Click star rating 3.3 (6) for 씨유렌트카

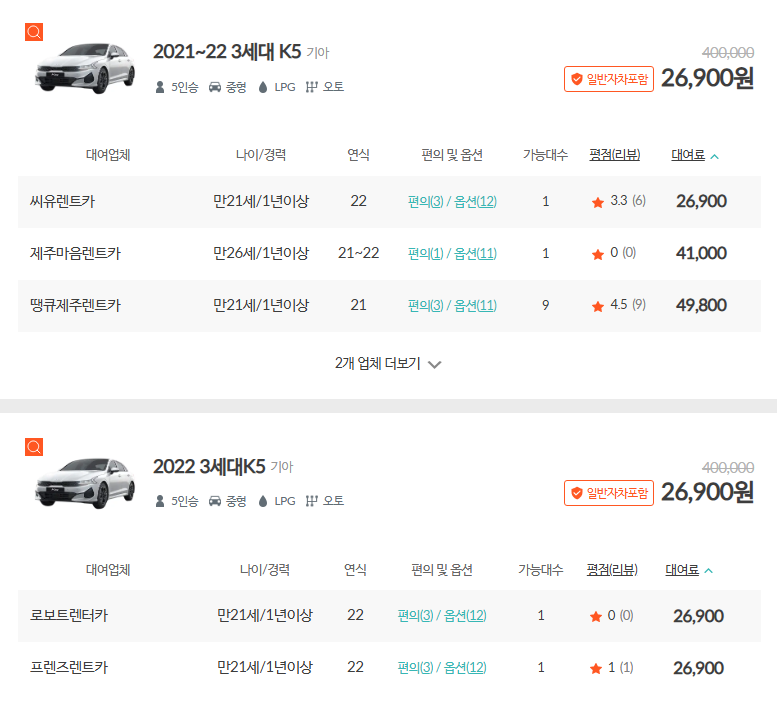tap(618, 201)
